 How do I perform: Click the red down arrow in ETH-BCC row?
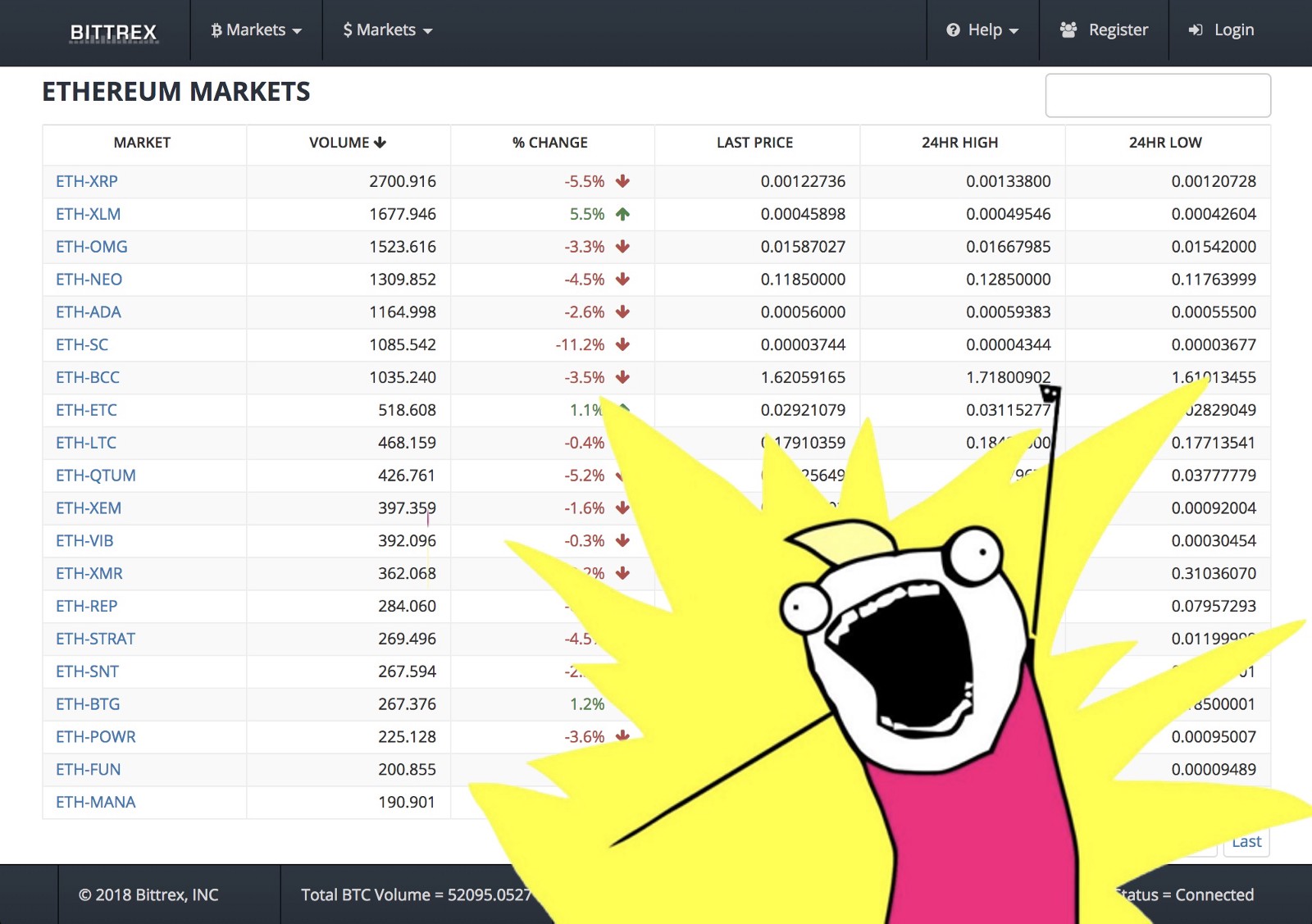tap(623, 378)
